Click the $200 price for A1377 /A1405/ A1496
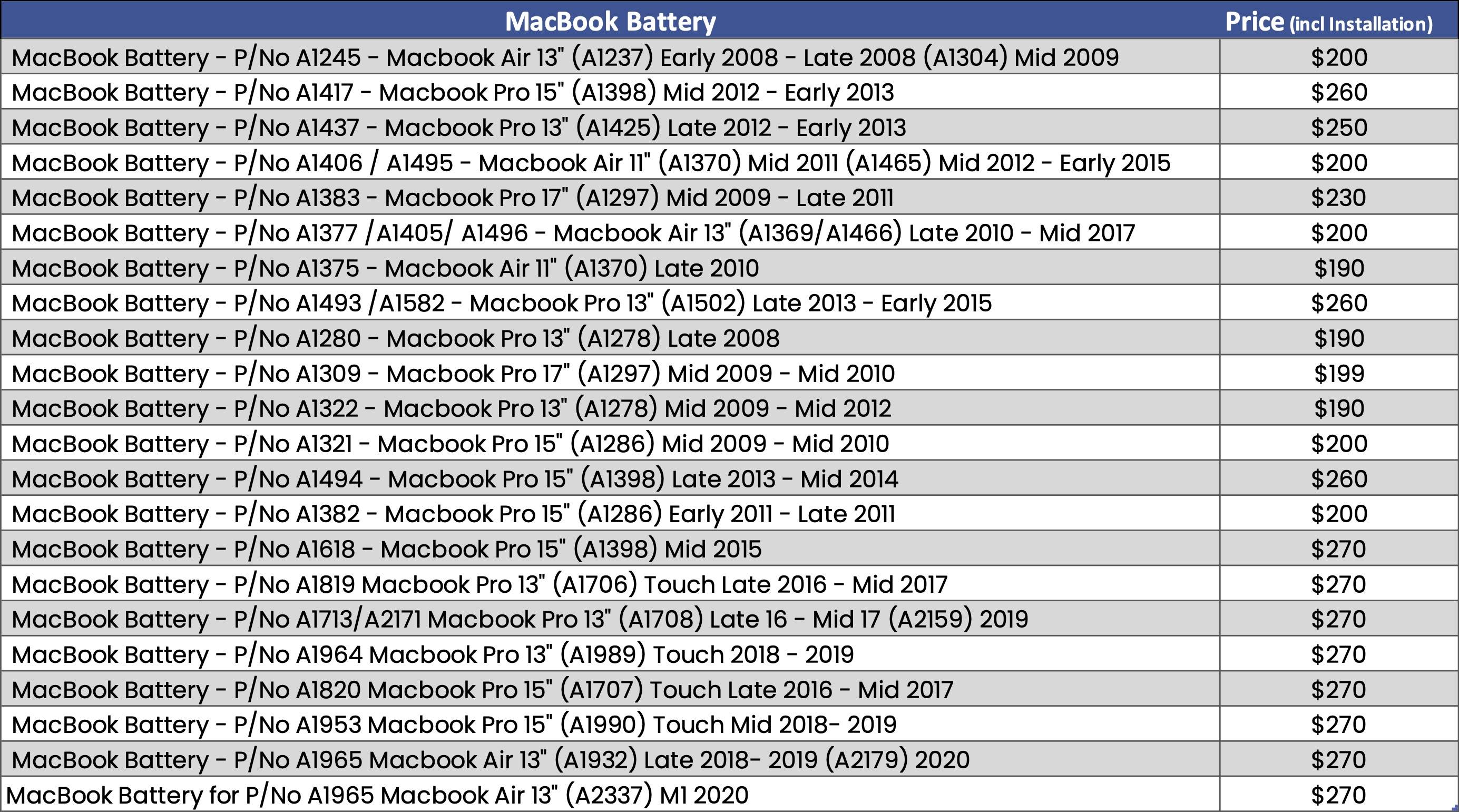Screen dimensions: 1459x812 point(1339,233)
